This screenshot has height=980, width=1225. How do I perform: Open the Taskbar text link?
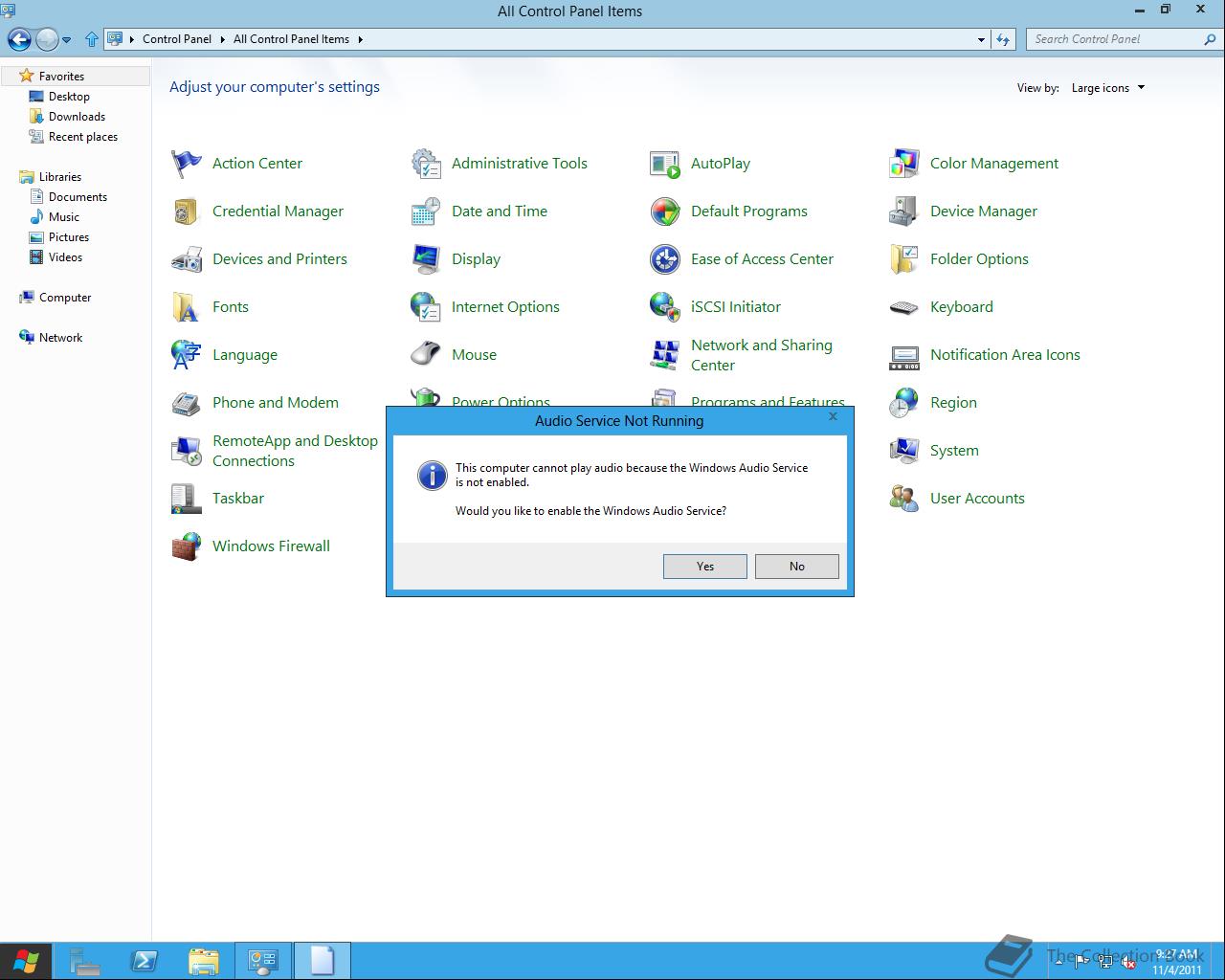(x=238, y=499)
